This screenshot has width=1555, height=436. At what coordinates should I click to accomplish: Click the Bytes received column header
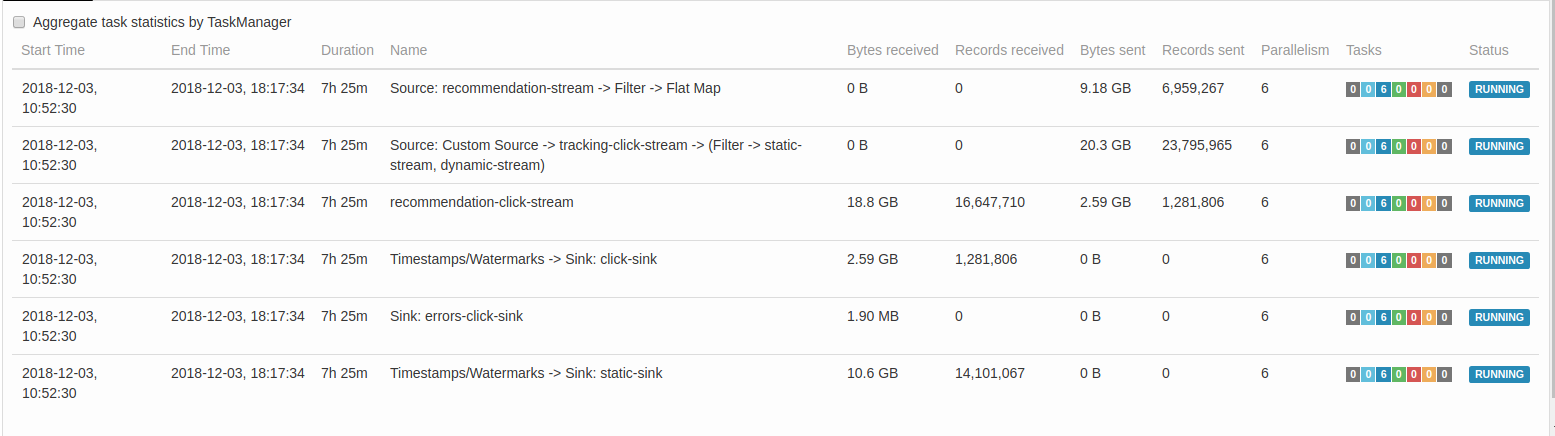[x=892, y=50]
